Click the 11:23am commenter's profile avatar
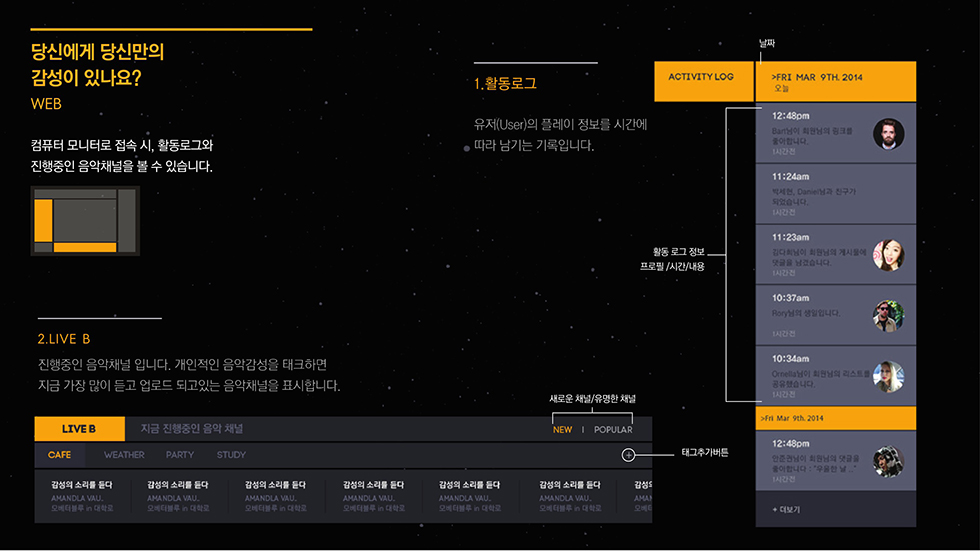The image size is (980, 551). coord(888,255)
